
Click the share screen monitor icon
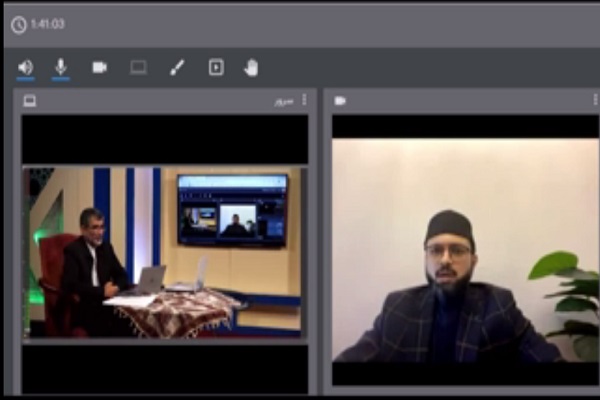[x=138, y=67]
